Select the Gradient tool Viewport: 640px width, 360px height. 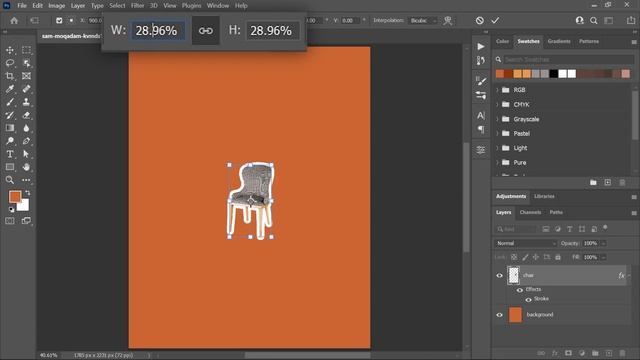click(x=10, y=128)
